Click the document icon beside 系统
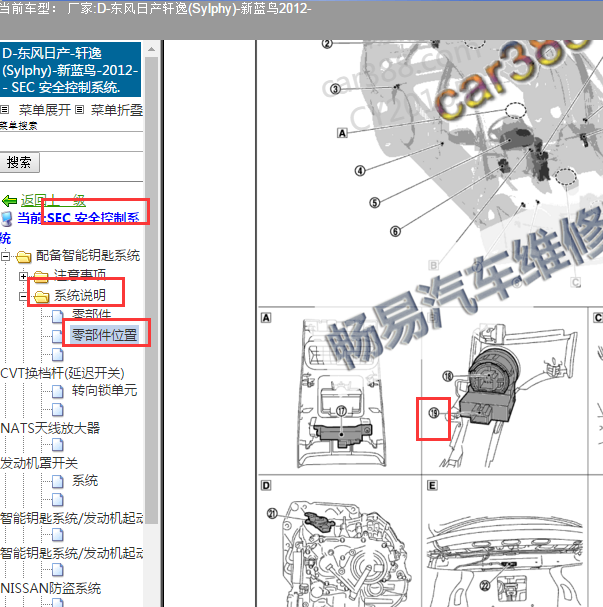This screenshot has height=607, width=603. 58,482
